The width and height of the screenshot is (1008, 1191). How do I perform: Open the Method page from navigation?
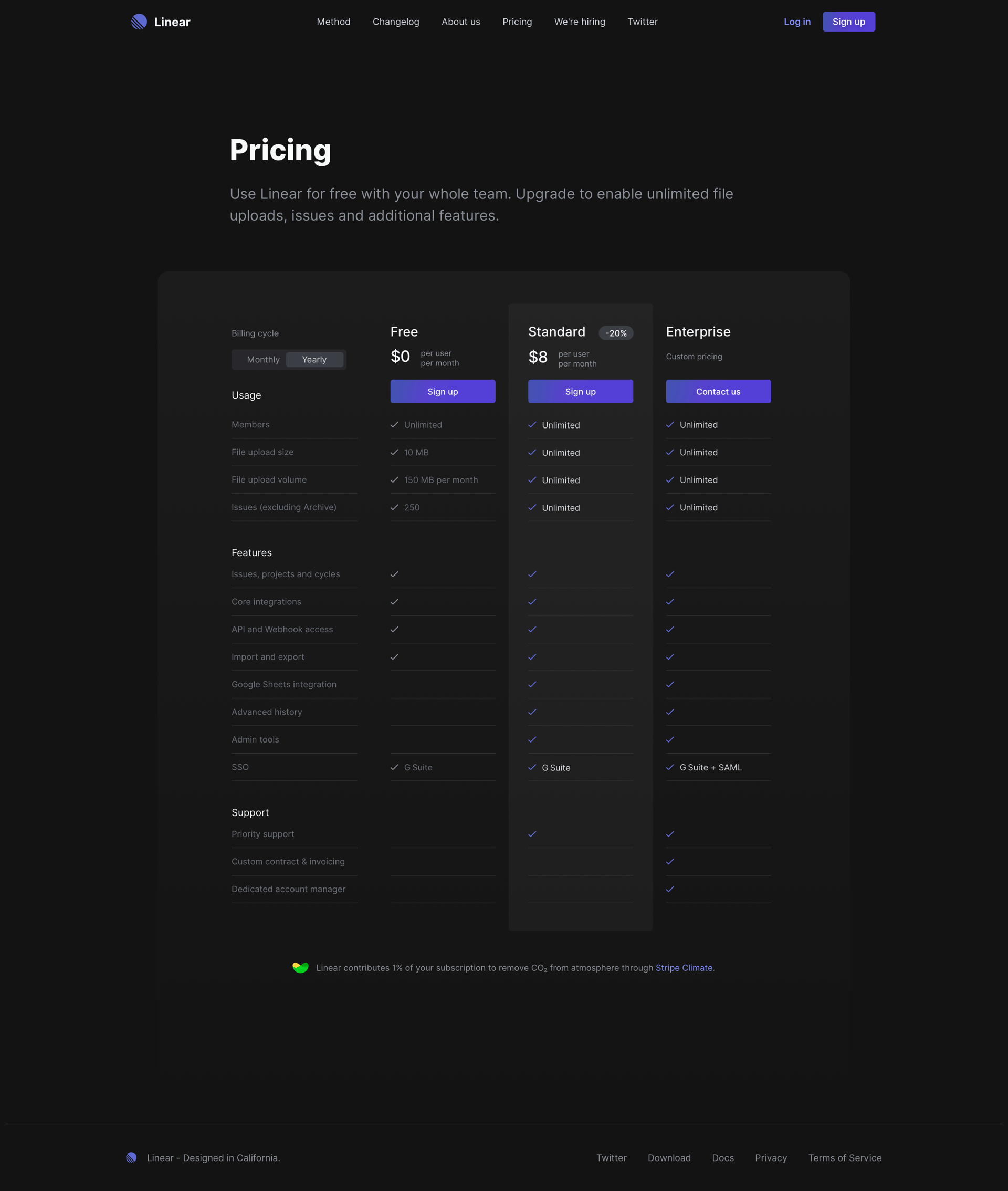[x=333, y=21]
